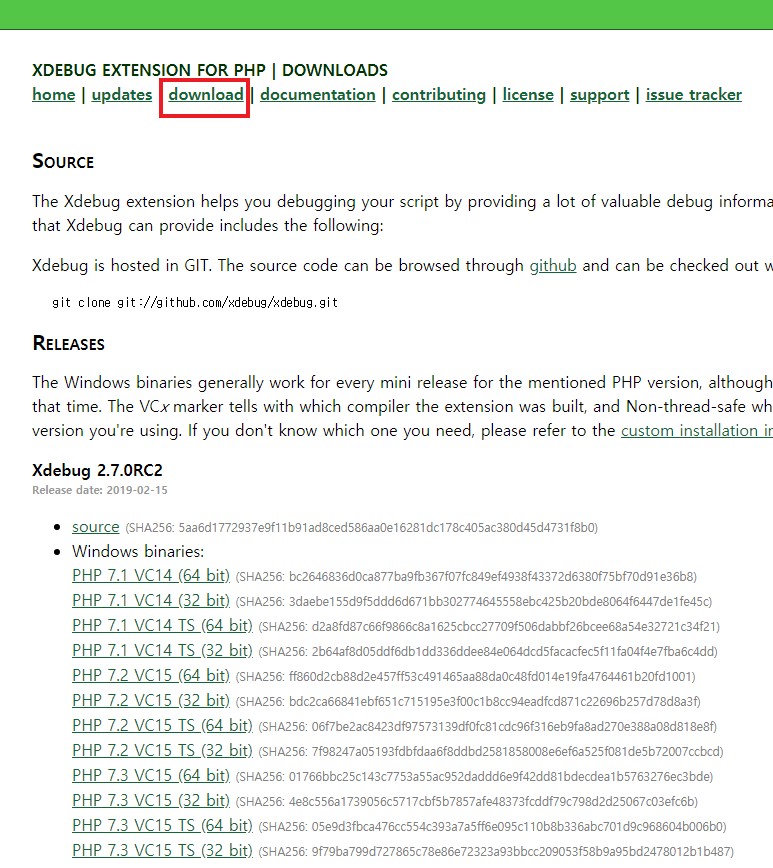Download PHP 7.3 VC15 (64 bit)
Viewport: 773px width, 868px height.
click(x=151, y=776)
